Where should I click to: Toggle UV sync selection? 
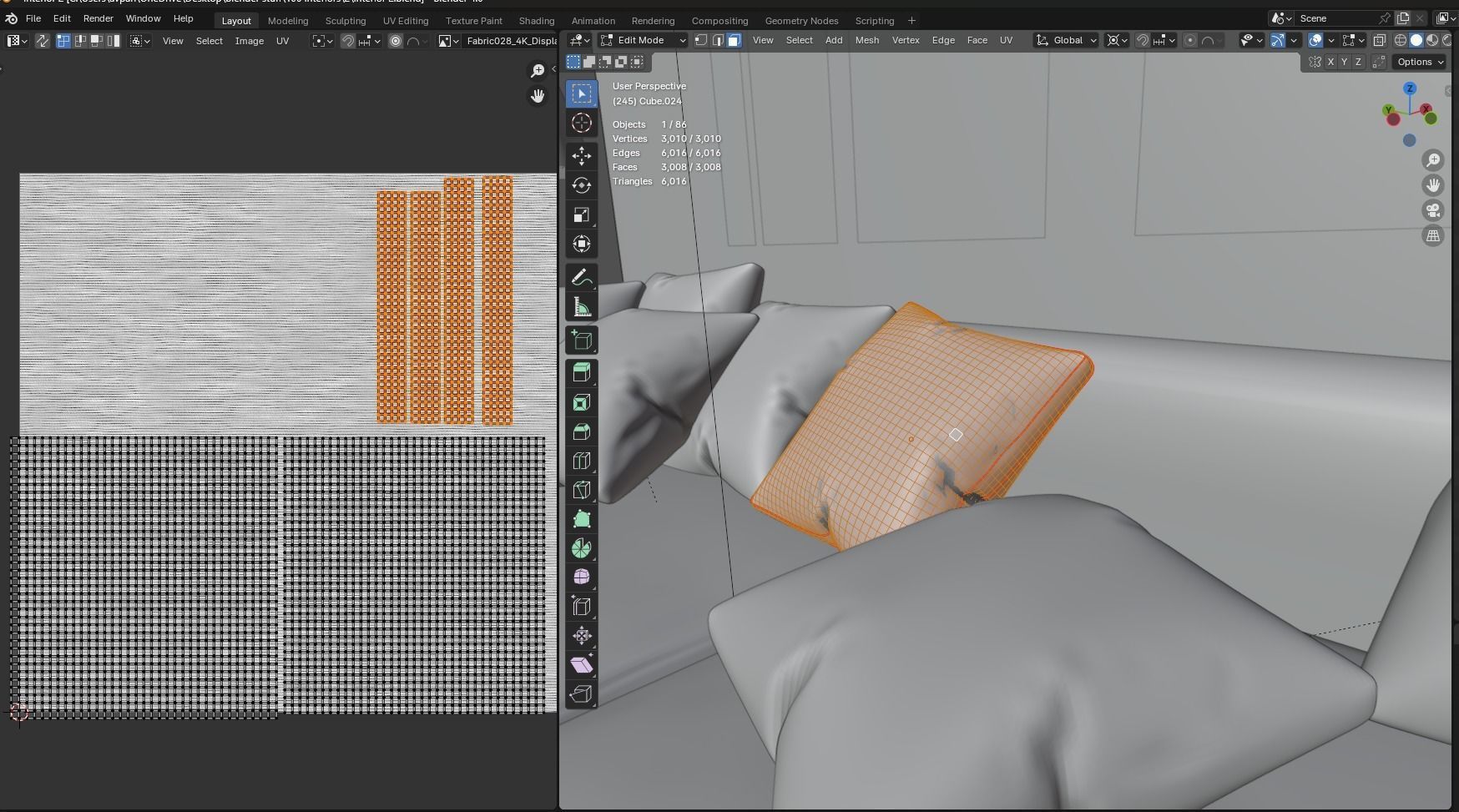[42, 41]
